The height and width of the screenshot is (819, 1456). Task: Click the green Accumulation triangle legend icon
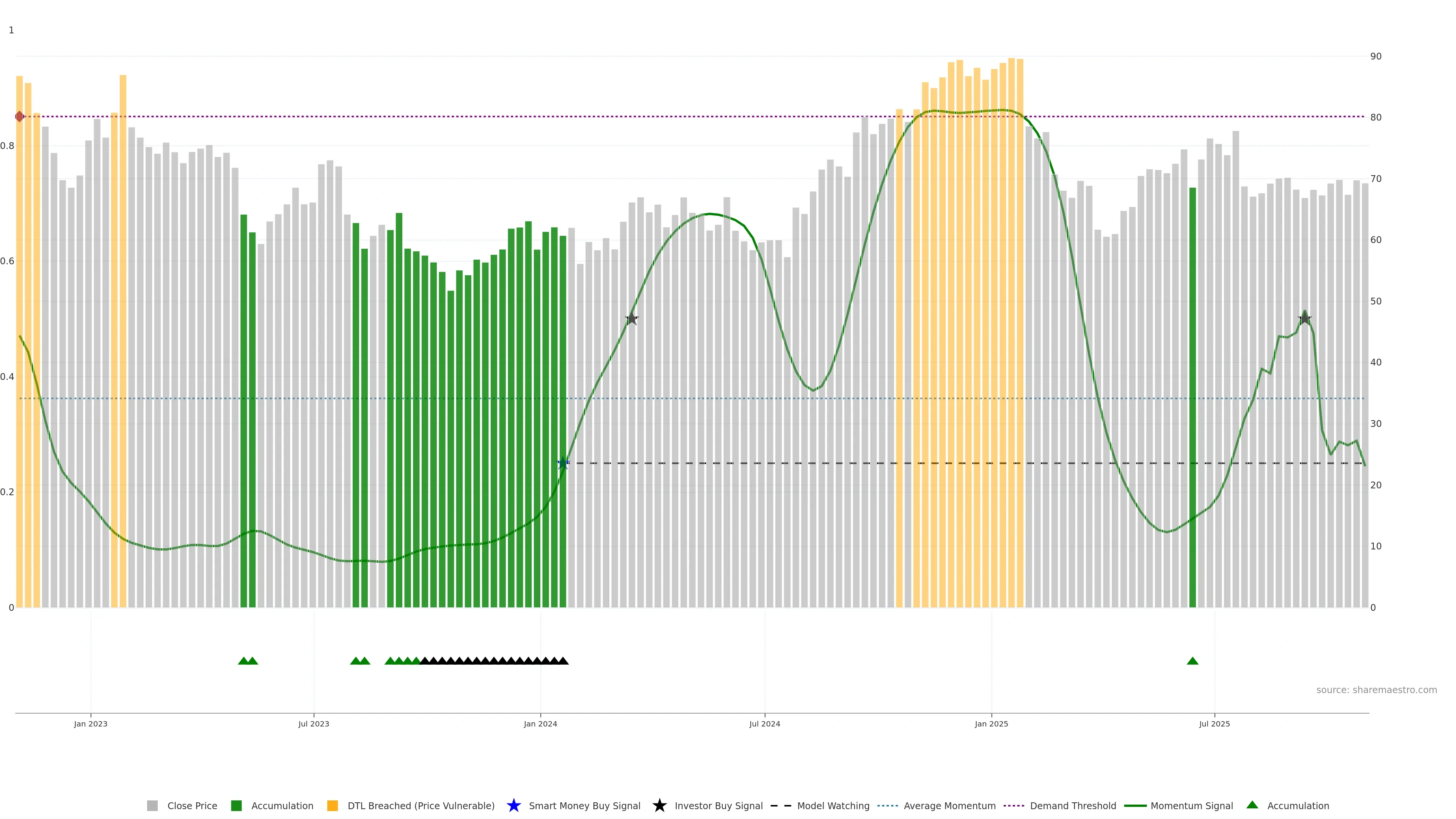point(1252,805)
